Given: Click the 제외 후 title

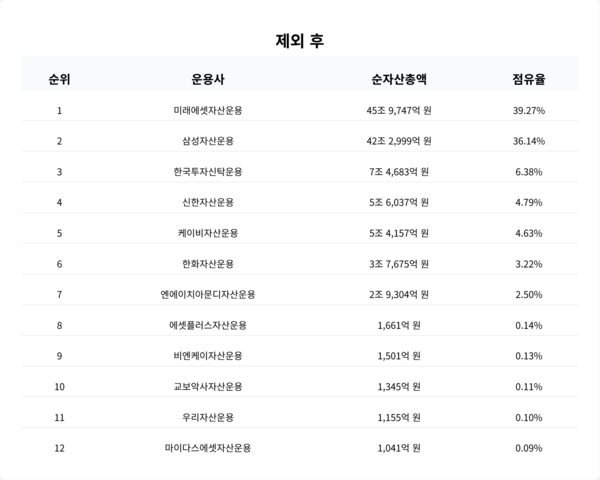Looking at the screenshot, I should [300, 41].
